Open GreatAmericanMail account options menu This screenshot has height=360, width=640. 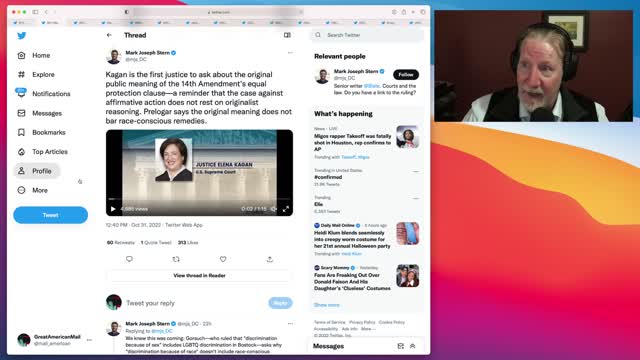pos(89,340)
